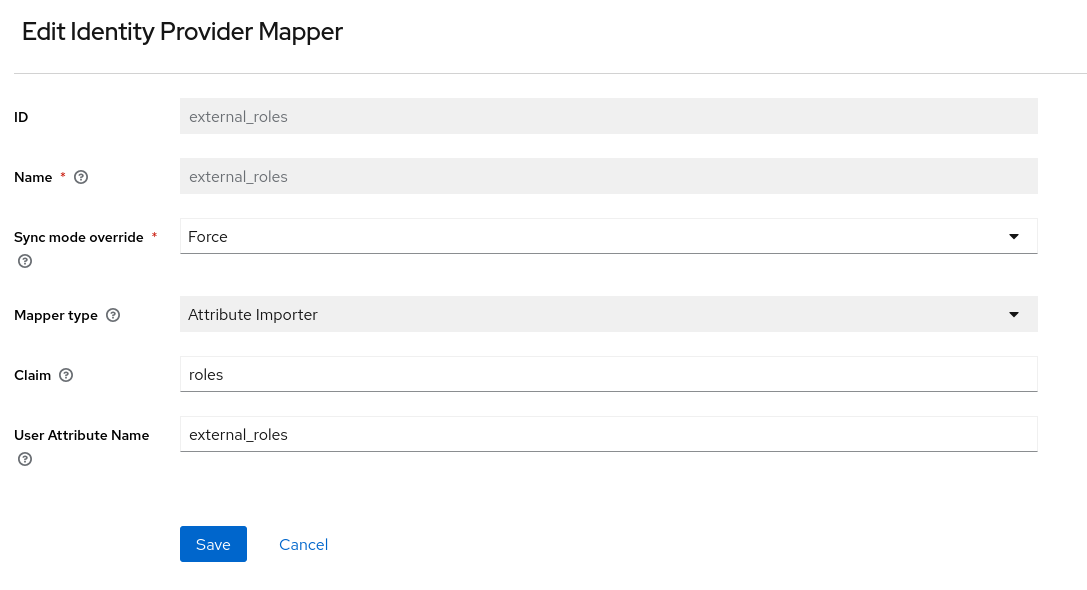Click inside the Claim input showing roles

(608, 374)
